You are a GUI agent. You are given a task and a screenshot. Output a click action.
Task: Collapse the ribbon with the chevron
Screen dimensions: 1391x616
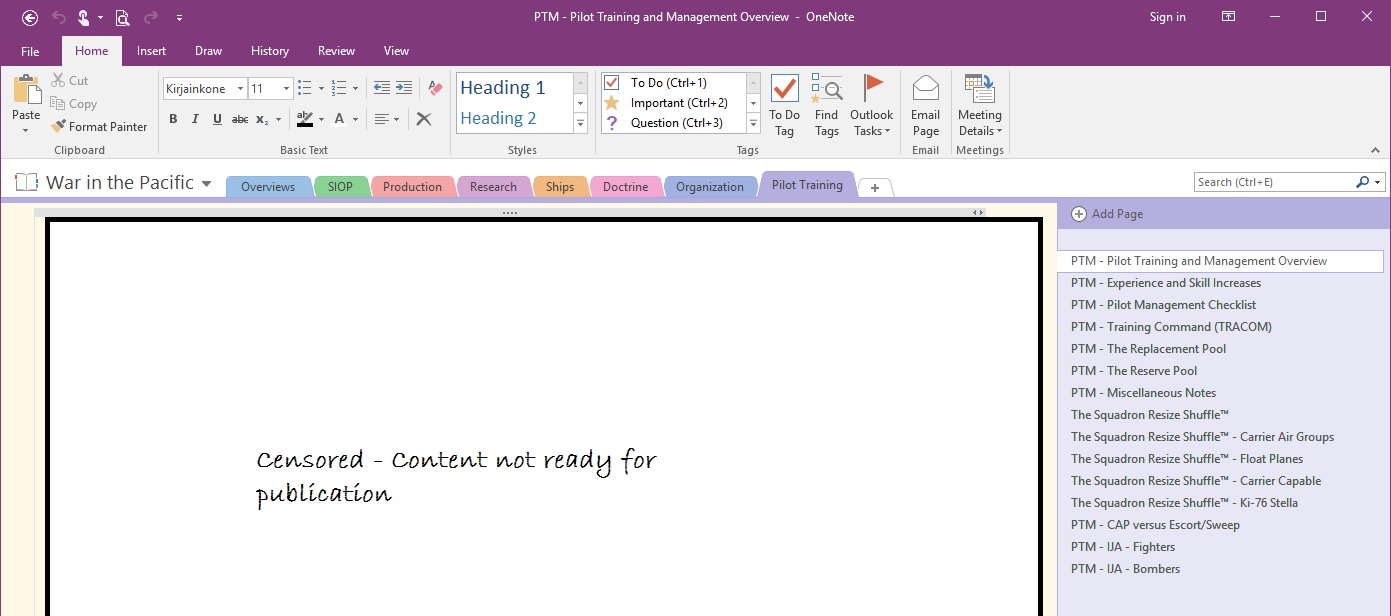tap(1376, 150)
